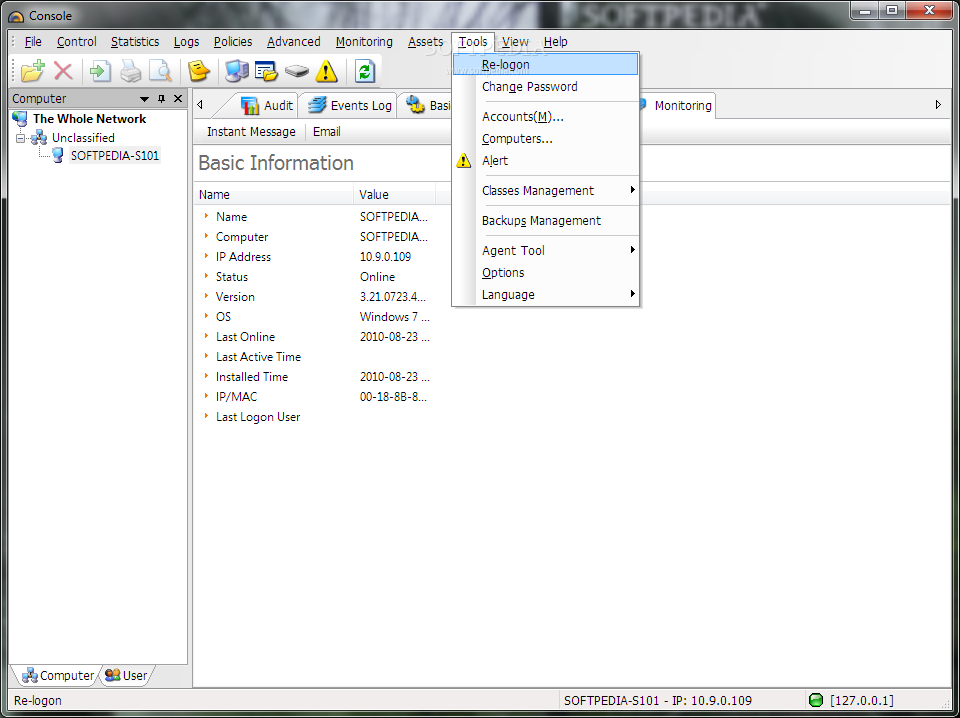Screen dimensions: 960x718
Task: Click 10.9.0.109 IP address value
Action: tap(385, 257)
